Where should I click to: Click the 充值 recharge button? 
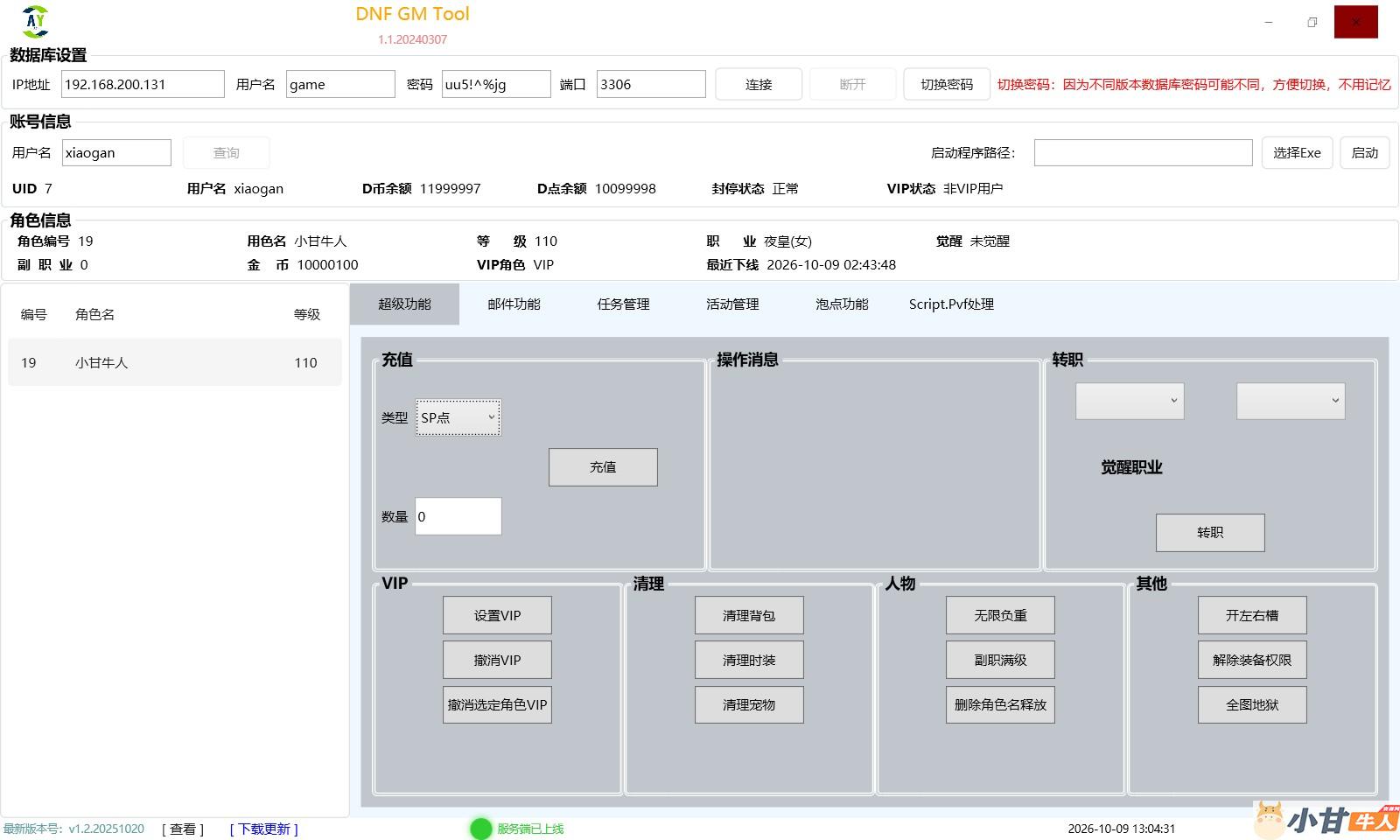click(x=603, y=467)
